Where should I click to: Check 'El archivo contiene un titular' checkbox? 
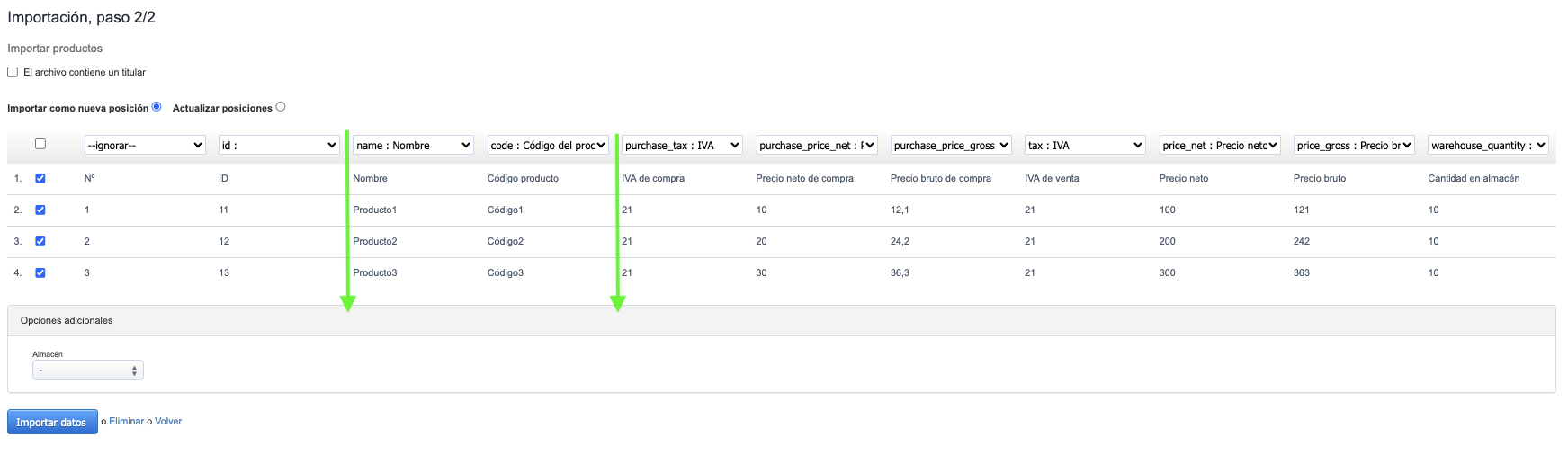point(13,72)
